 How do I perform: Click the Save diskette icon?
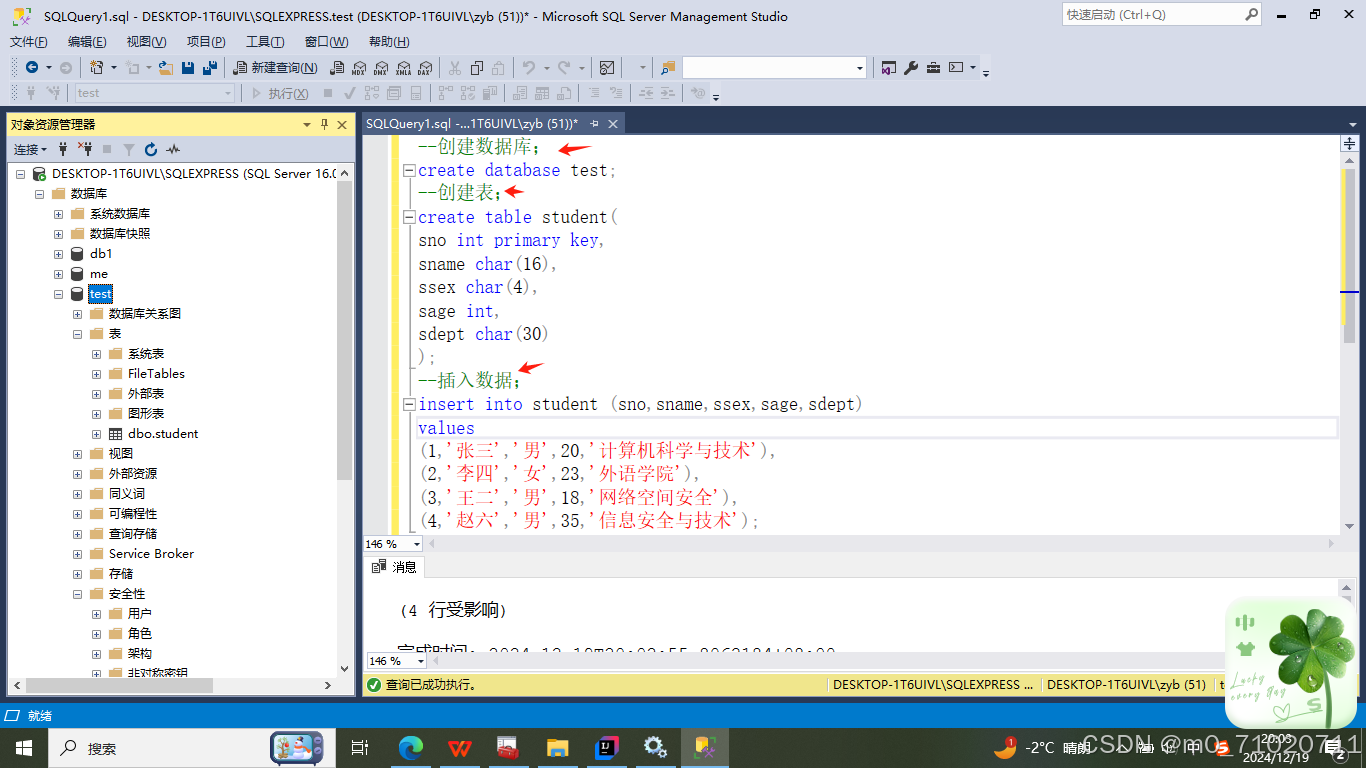[188, 68]
